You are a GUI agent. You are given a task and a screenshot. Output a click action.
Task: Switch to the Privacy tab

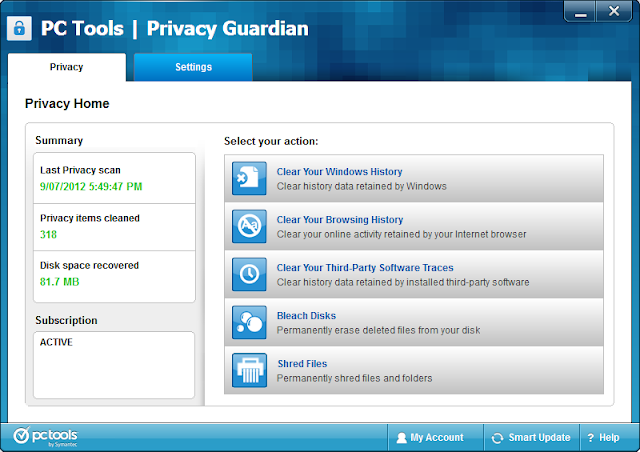pos(67,67)
